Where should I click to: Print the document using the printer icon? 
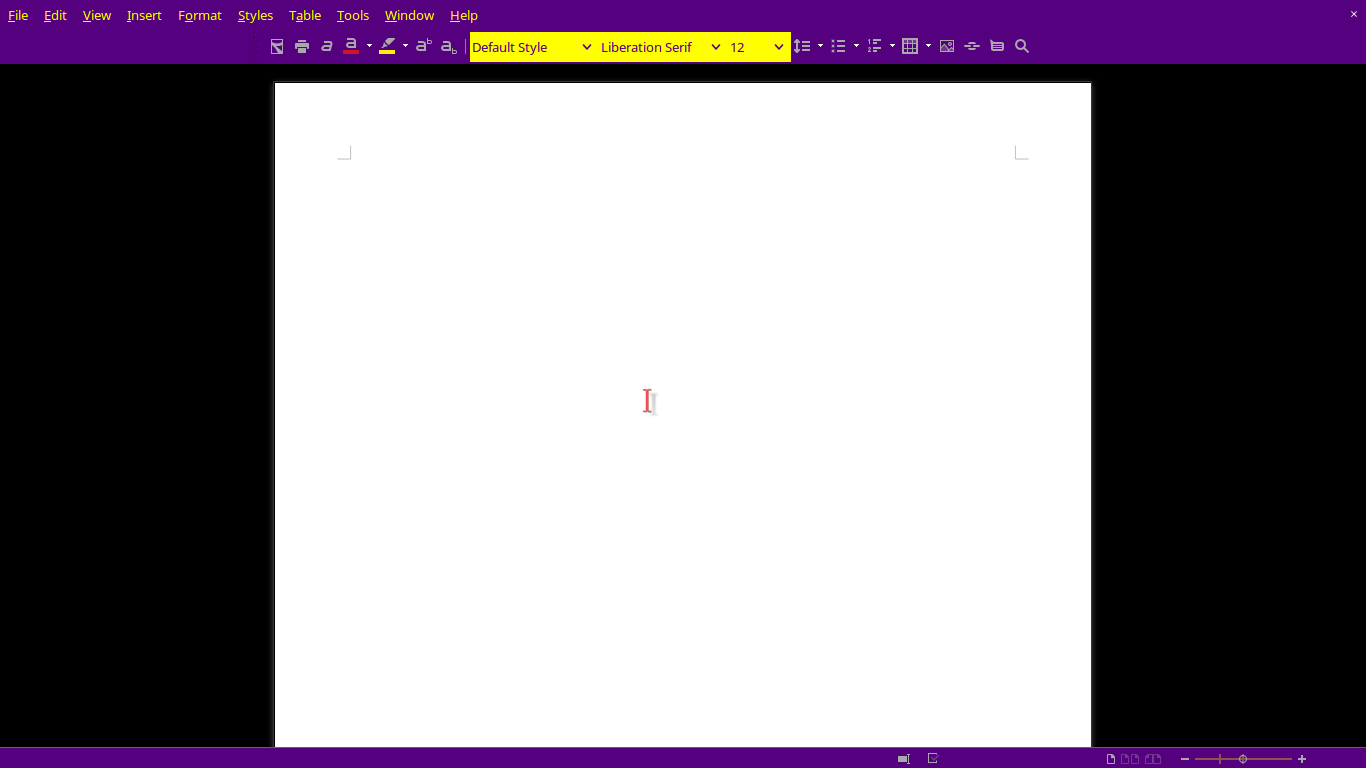pos(302,46)
